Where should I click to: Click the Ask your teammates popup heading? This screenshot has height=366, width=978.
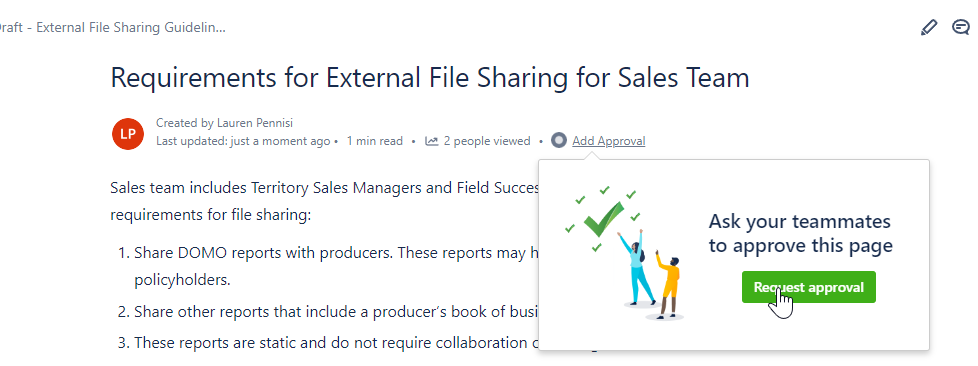tap(800, 233)
